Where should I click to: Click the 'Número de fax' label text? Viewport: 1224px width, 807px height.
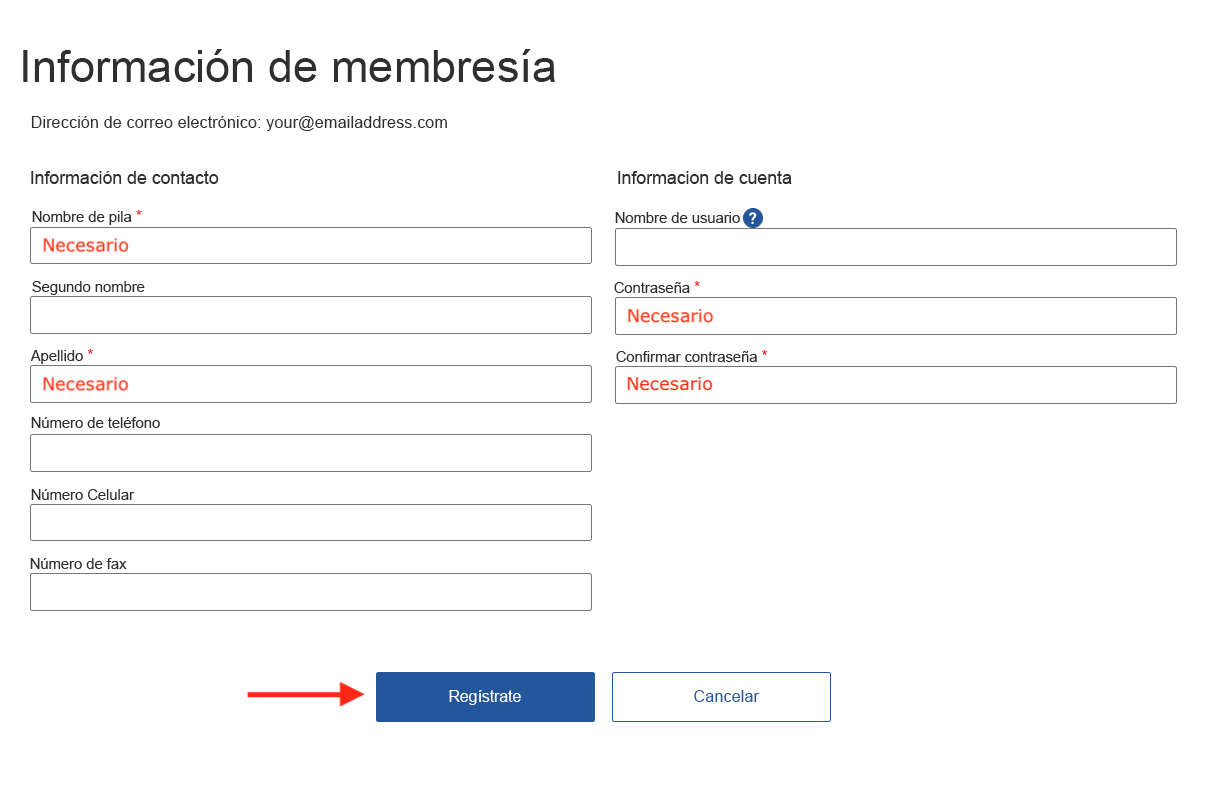point(78,564)
